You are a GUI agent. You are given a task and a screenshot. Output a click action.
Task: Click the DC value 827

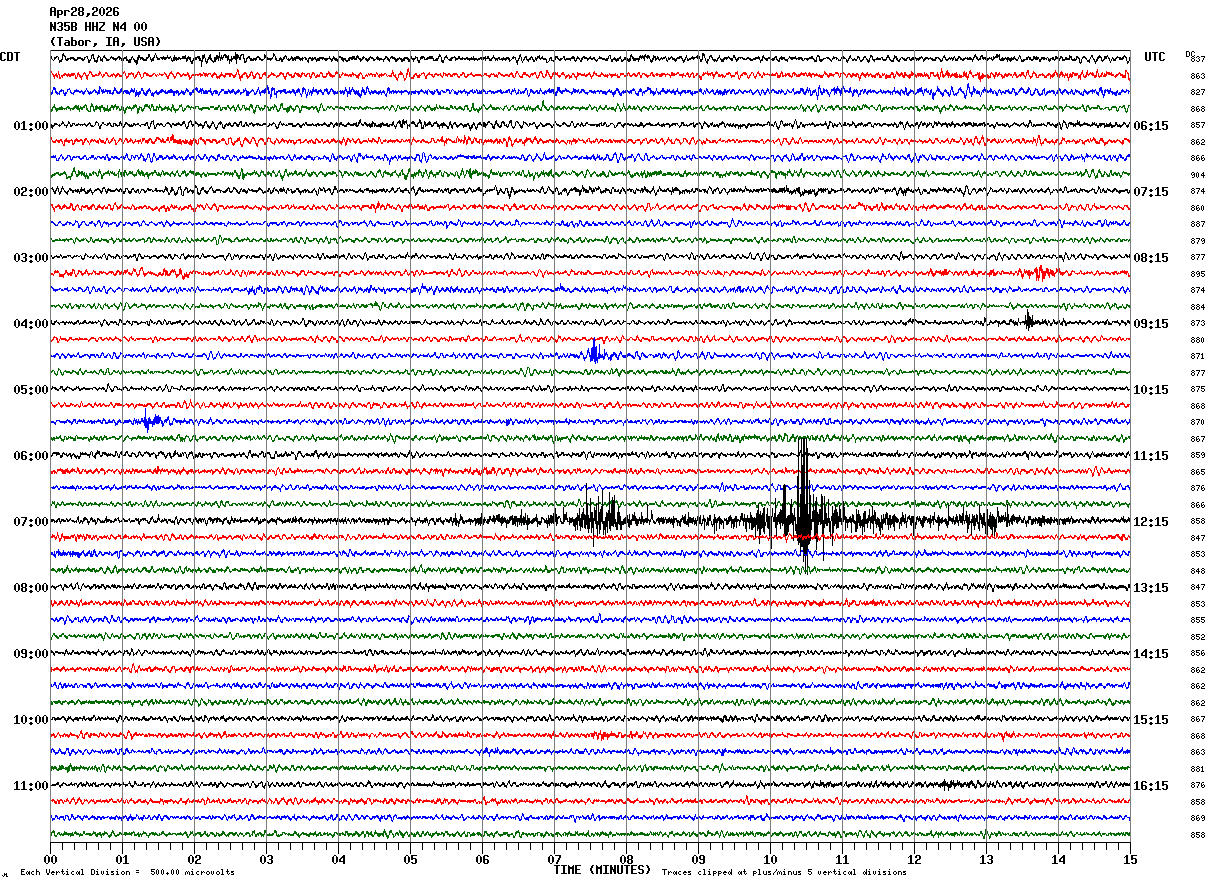pos(1197,92)
